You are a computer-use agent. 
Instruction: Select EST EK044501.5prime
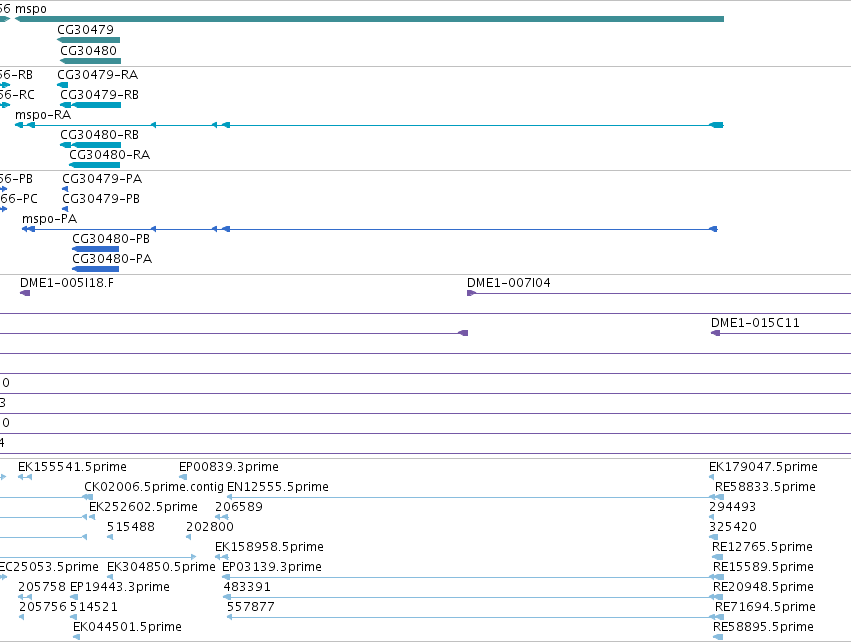(128, 627)
